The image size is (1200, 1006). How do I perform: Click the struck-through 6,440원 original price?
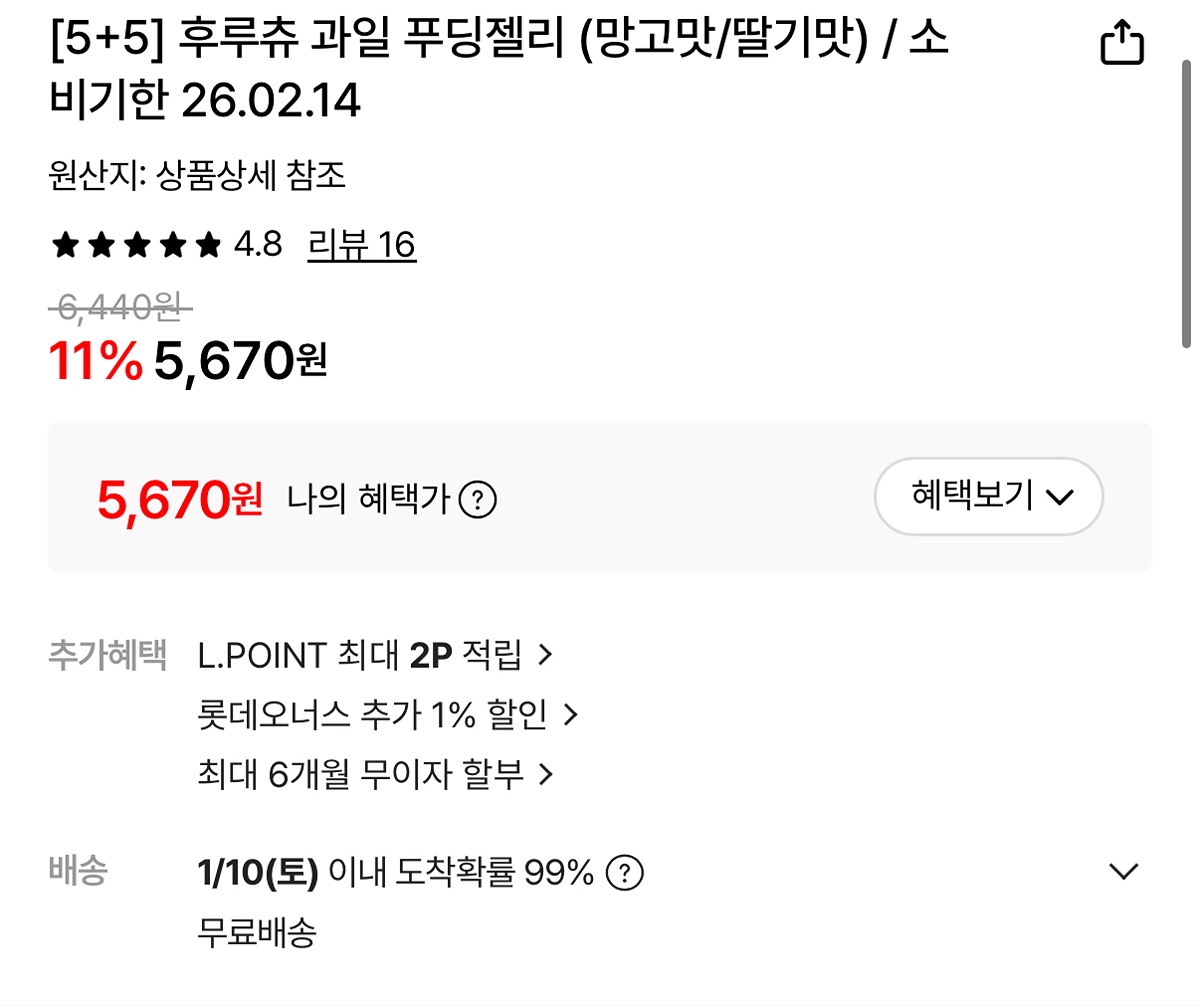tap(120, 308)
